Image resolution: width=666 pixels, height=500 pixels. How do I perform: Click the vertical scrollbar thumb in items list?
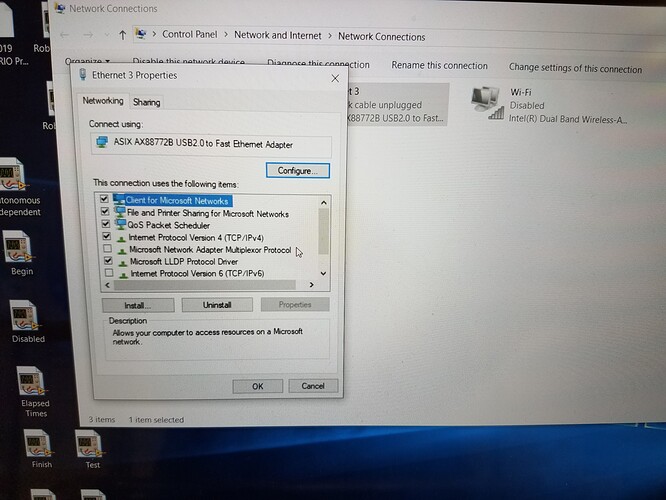click(324, 232)
